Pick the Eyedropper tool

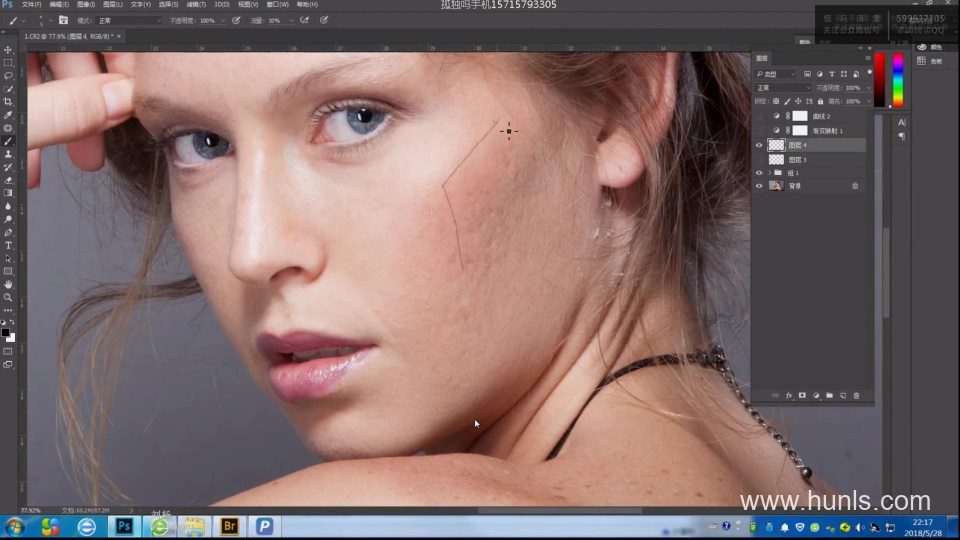point(8,115)
